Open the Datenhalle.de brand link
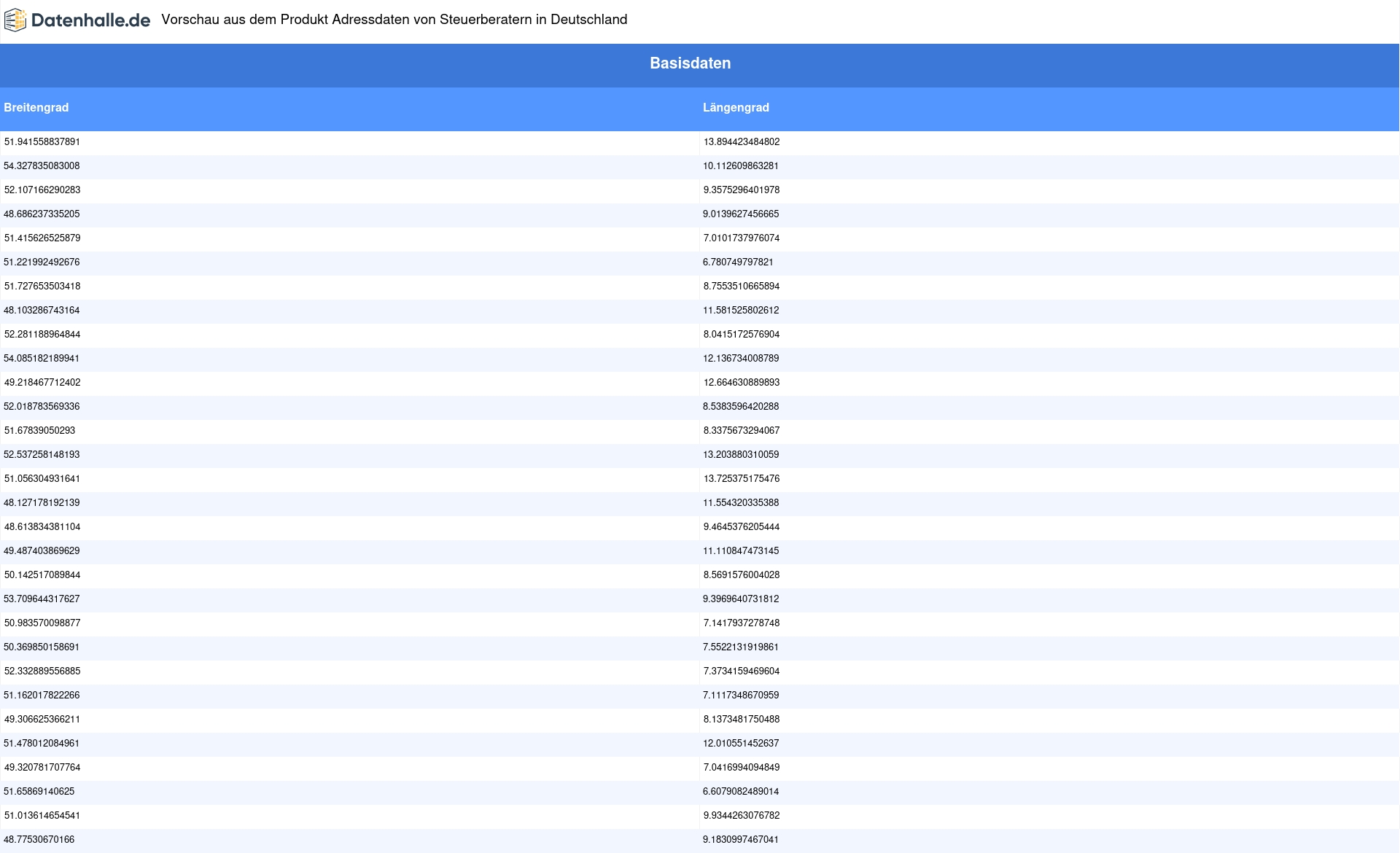1400x853 pixels. [x=77, y=20]
